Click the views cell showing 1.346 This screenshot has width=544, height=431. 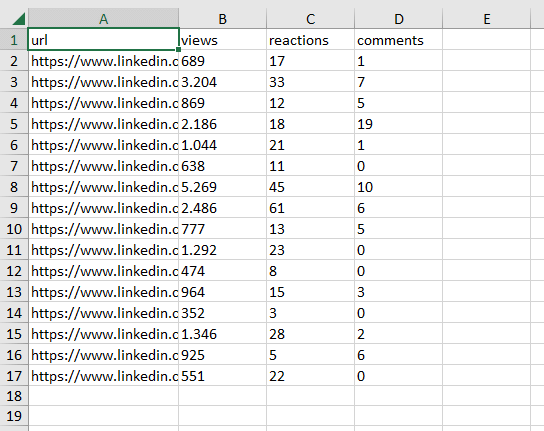click(222, 334)
